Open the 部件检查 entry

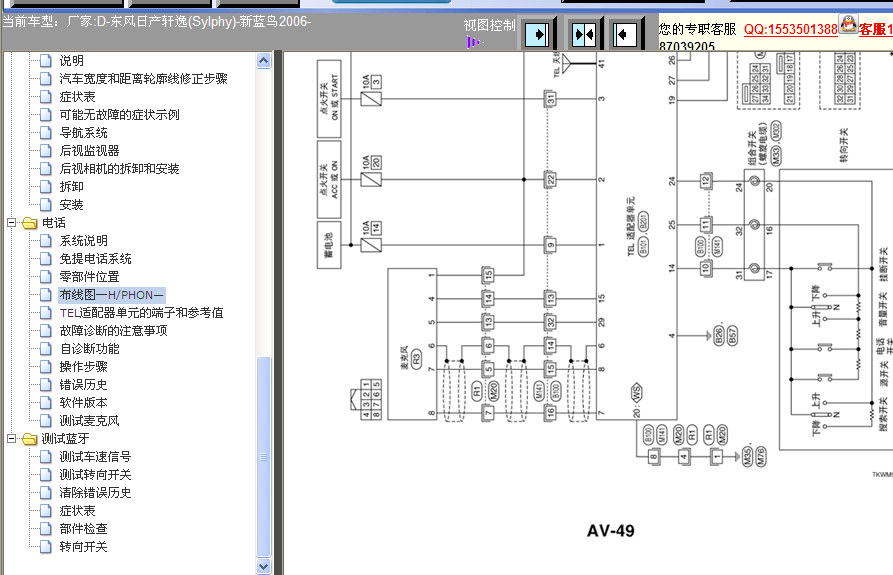click(84, 528)
